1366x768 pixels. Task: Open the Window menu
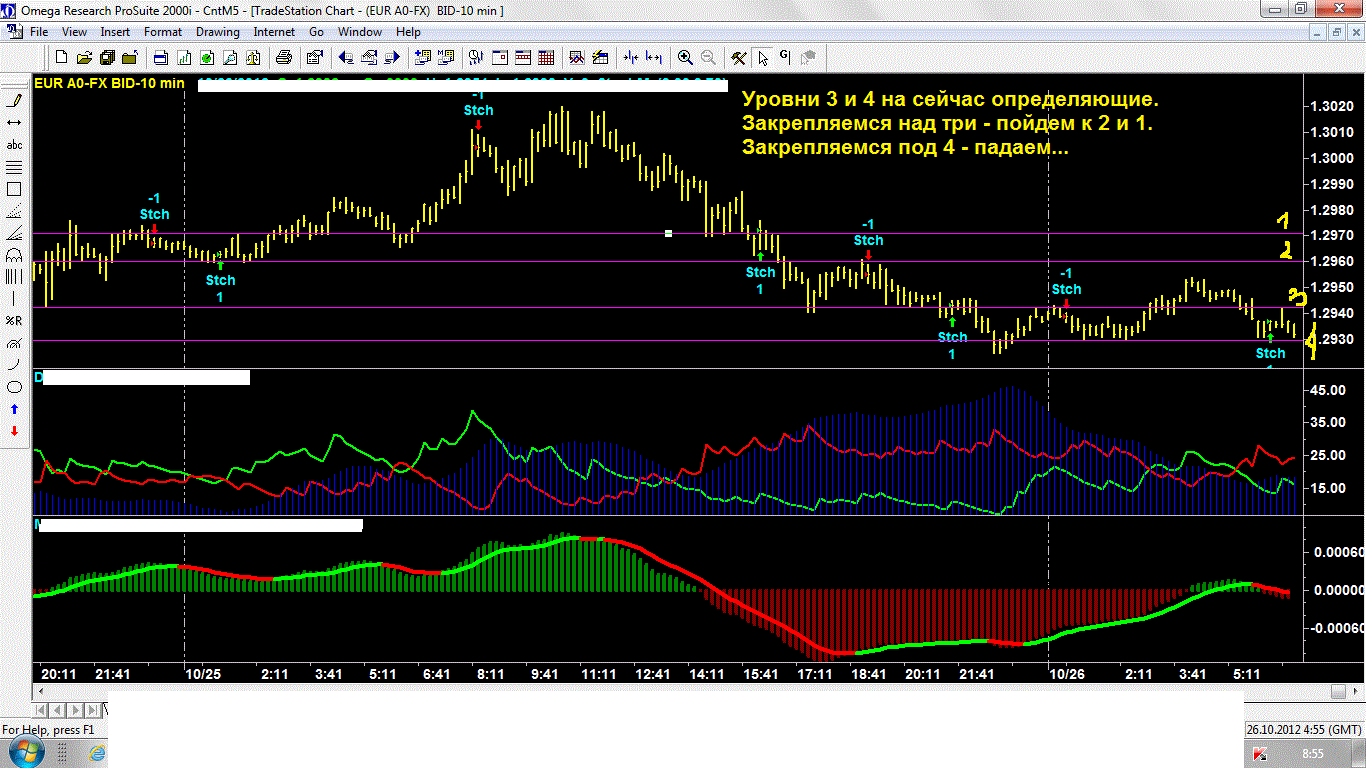[x=360, y=32]
